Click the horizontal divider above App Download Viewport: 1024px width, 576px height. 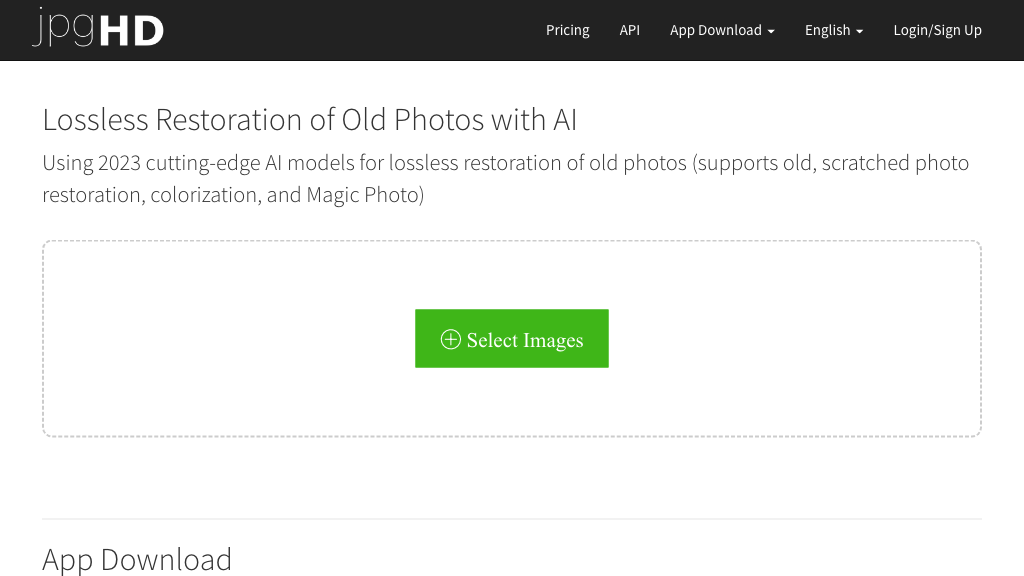tap(512, 519)
